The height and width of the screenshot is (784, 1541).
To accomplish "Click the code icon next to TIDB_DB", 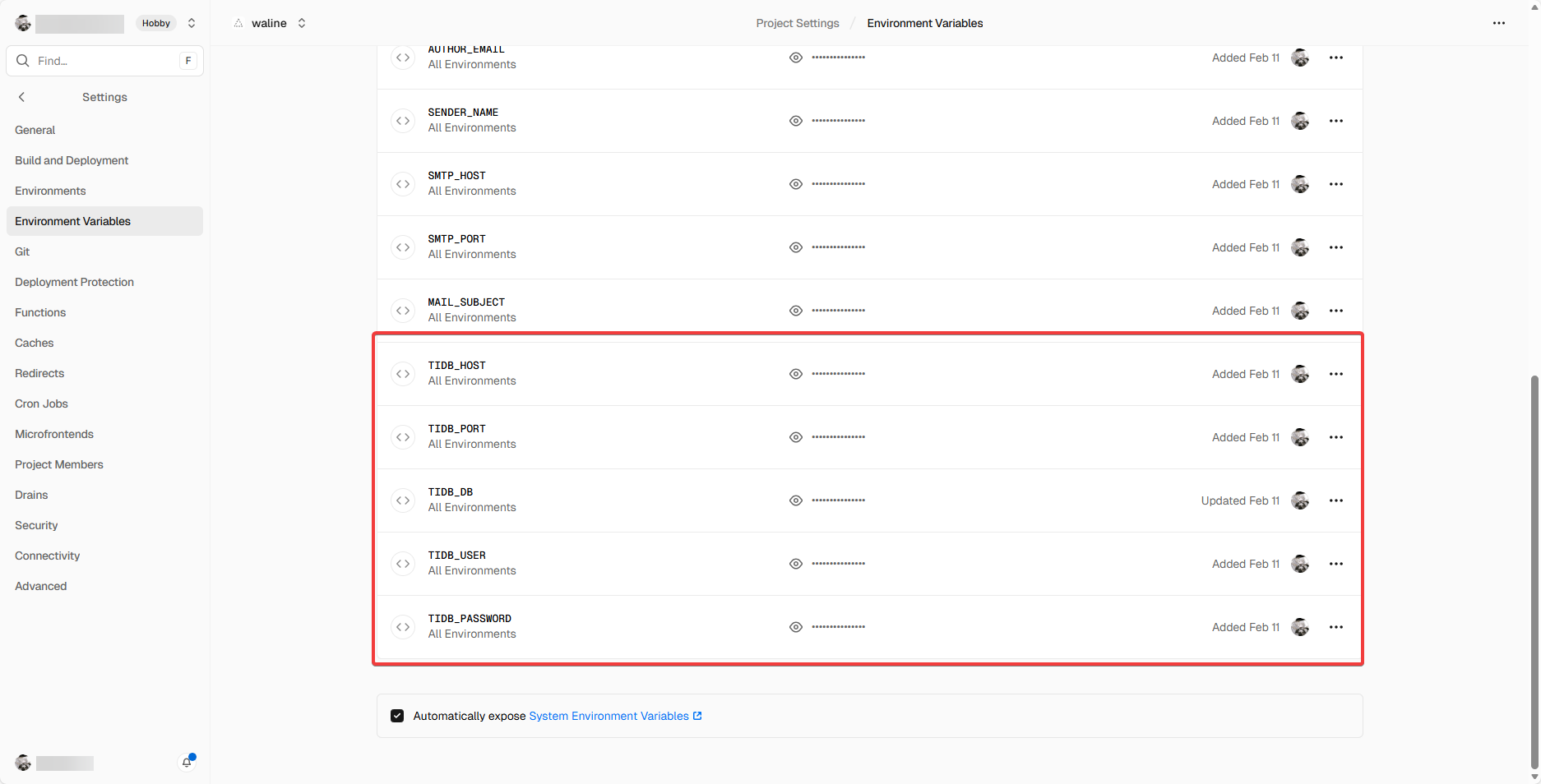I will tap(403, 500).
